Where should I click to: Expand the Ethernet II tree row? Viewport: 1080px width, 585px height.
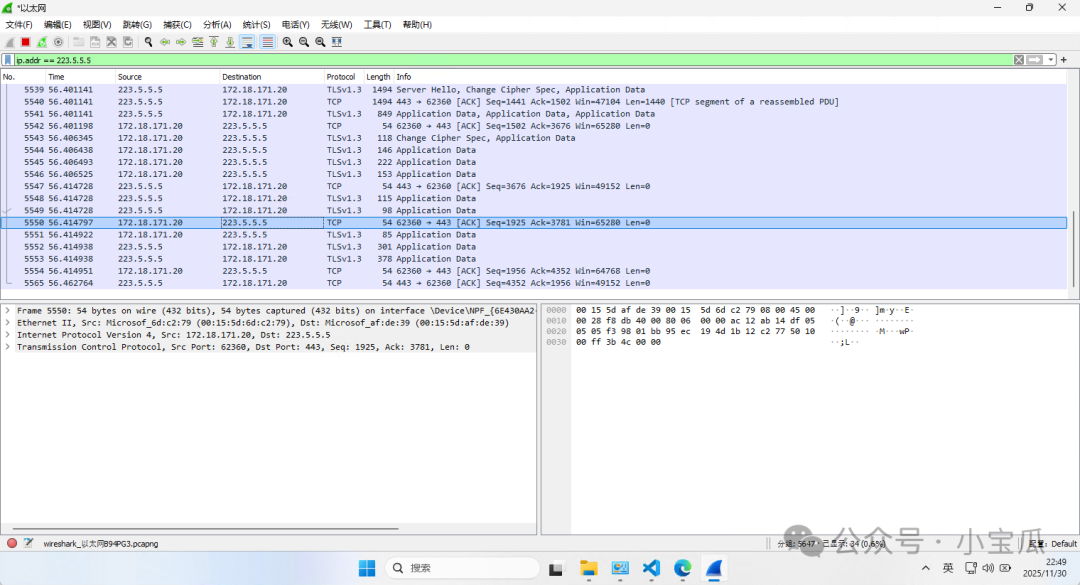(8, 323)
